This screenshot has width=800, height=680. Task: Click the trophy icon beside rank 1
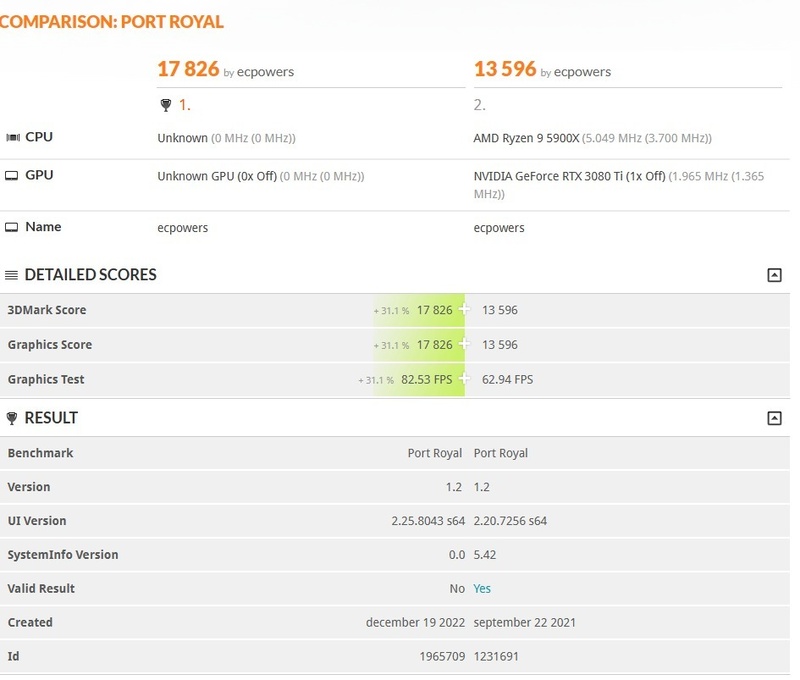coord(166,106)
